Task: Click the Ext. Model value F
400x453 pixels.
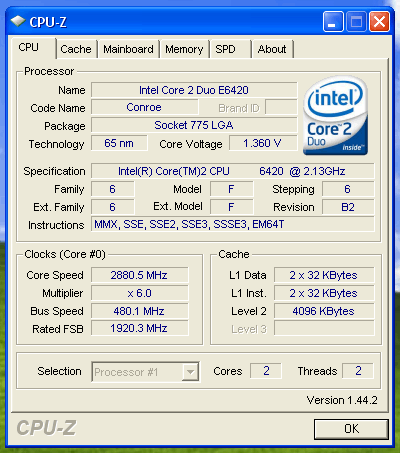Action: pos(231,207)
